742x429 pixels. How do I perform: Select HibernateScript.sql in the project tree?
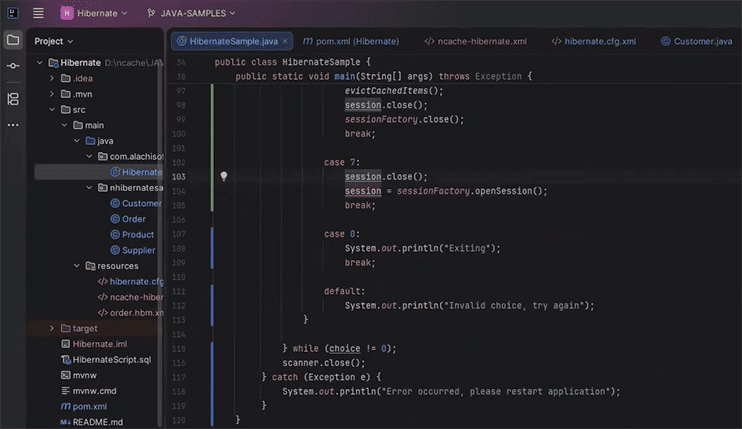[x=111, y=359]
